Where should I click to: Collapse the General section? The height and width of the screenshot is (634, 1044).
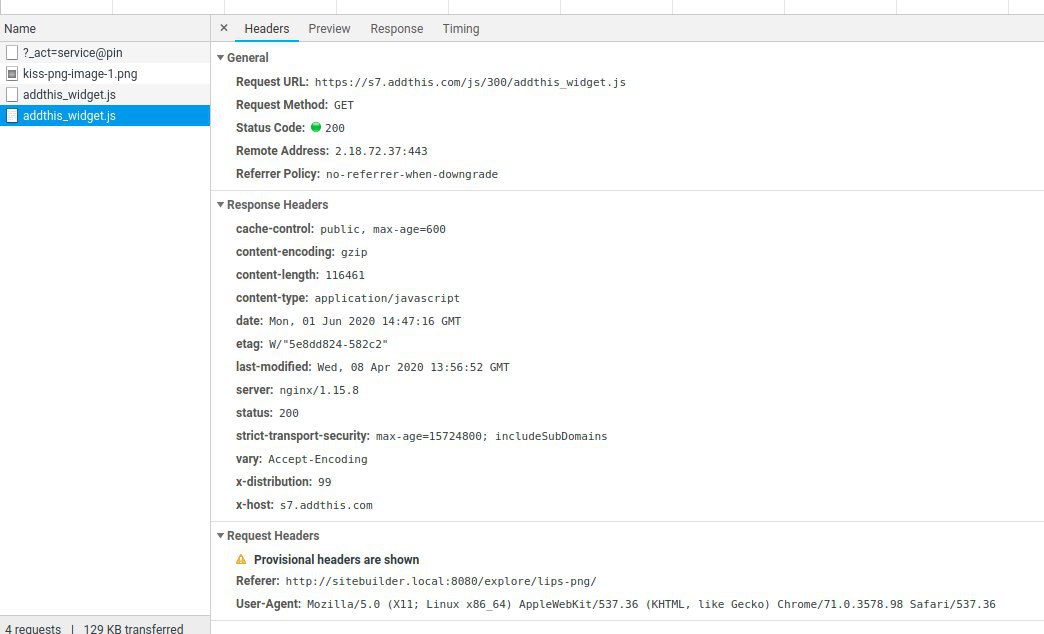coord(220,58)
